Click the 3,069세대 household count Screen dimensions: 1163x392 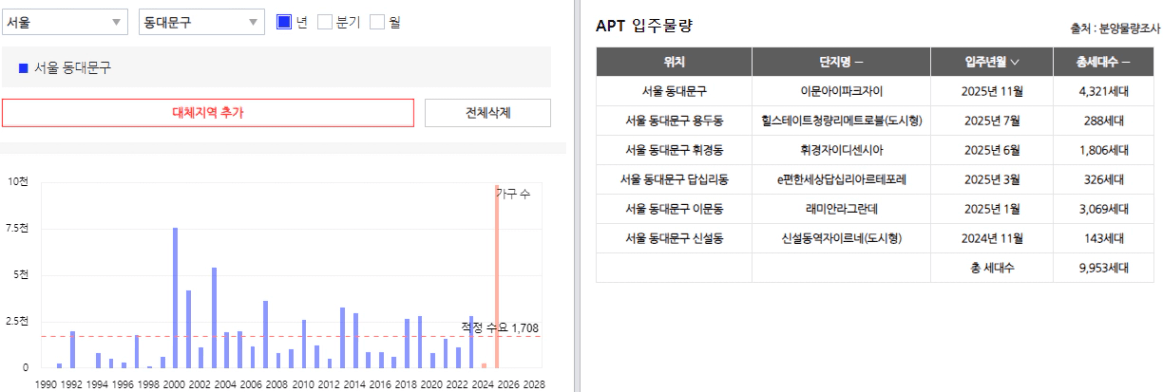tap(1103, 209)
